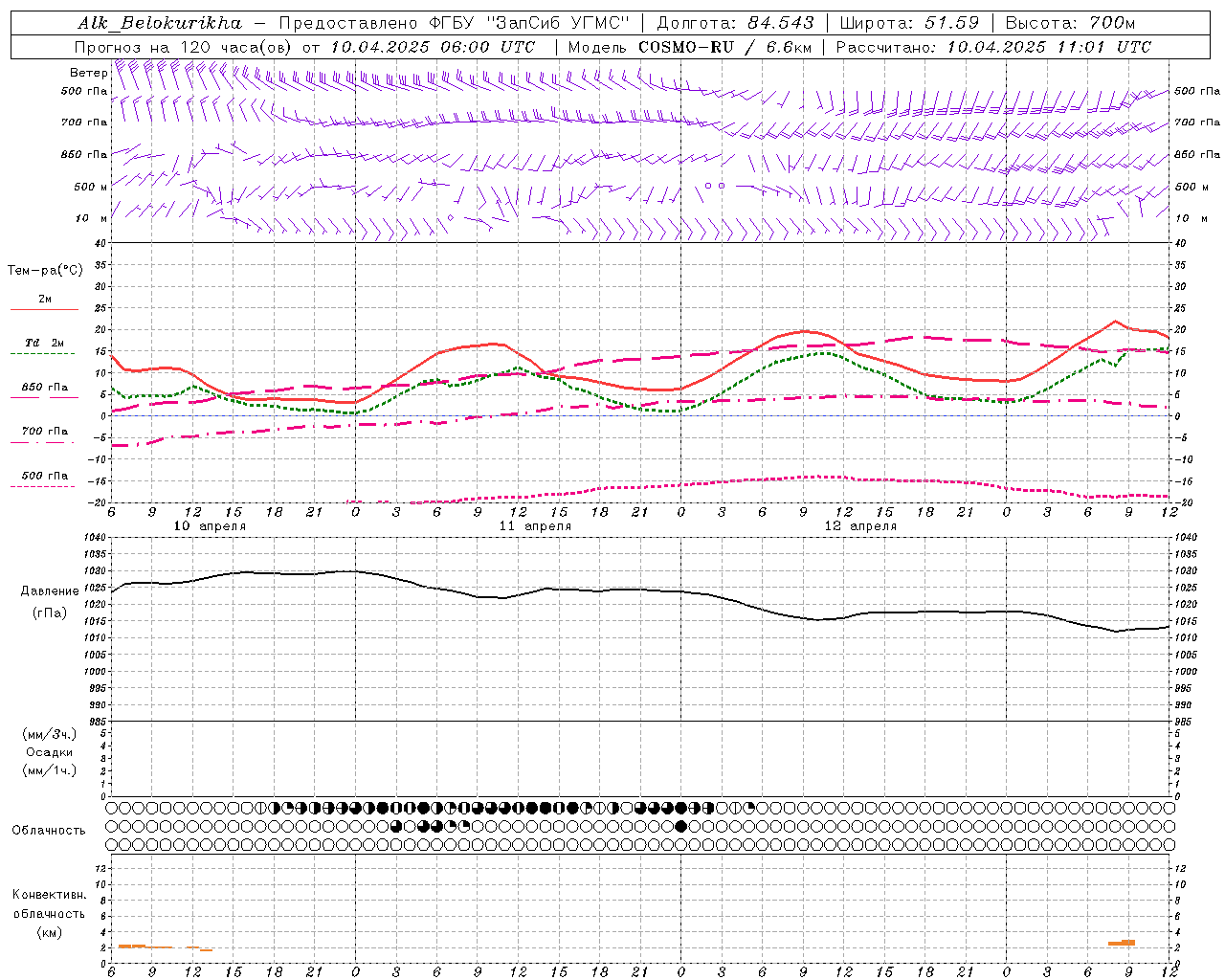Viewport: 1225px width, 980px height.
Task: Click the elevation text "Высота: 700м"
Action: [1070, 23]
